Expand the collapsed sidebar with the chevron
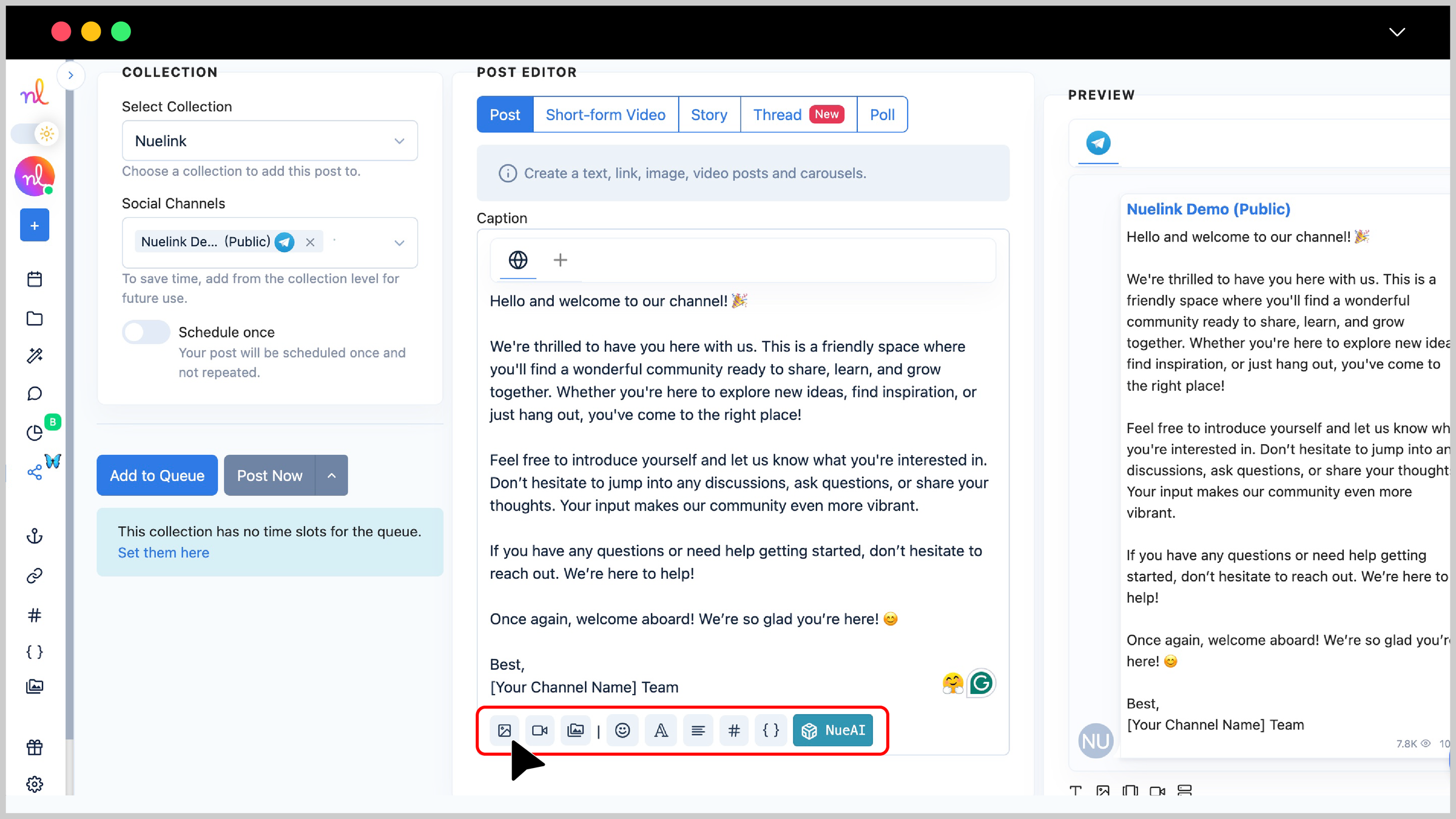The height and width of the screenshot is (819, 1456). pyautogui.click(x=71, y=75)
